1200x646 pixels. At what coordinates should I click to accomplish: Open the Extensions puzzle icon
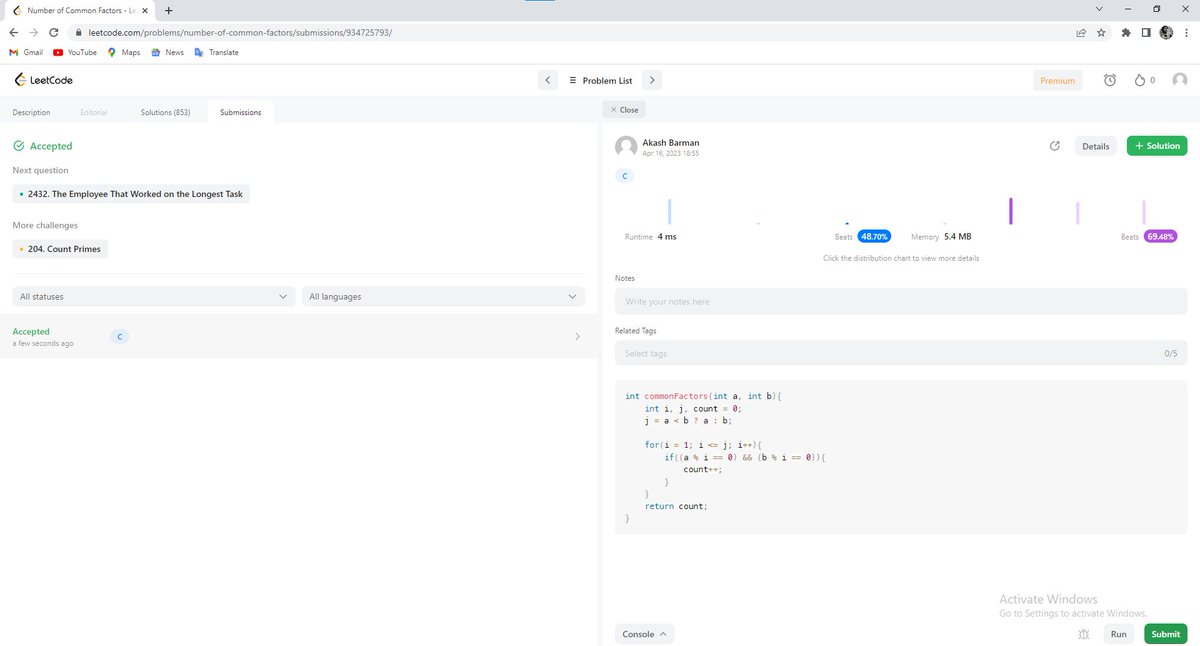(x=1127, y=32)
